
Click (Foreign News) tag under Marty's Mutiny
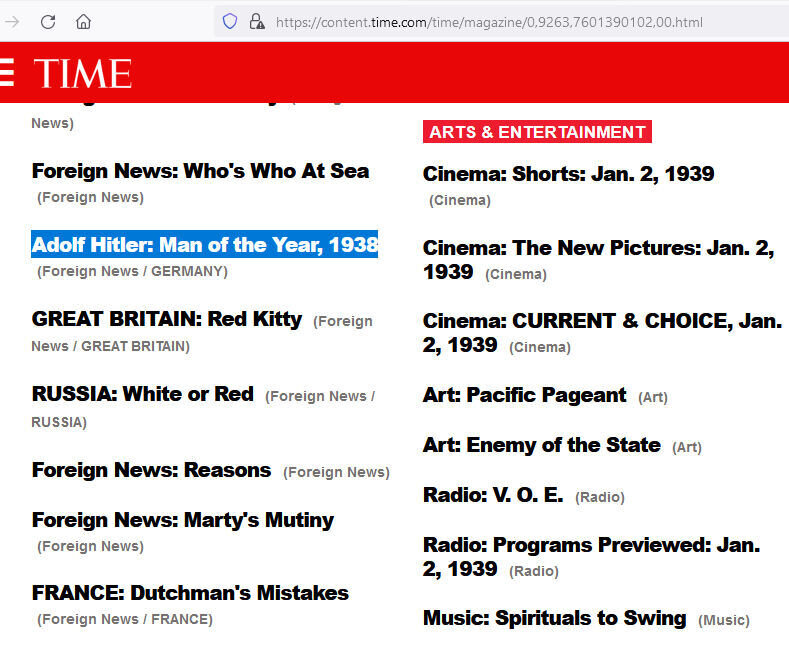point(90,546)
